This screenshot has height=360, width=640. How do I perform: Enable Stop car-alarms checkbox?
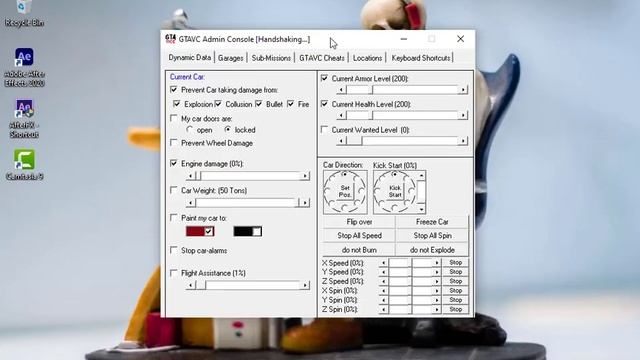coord(174,250)
